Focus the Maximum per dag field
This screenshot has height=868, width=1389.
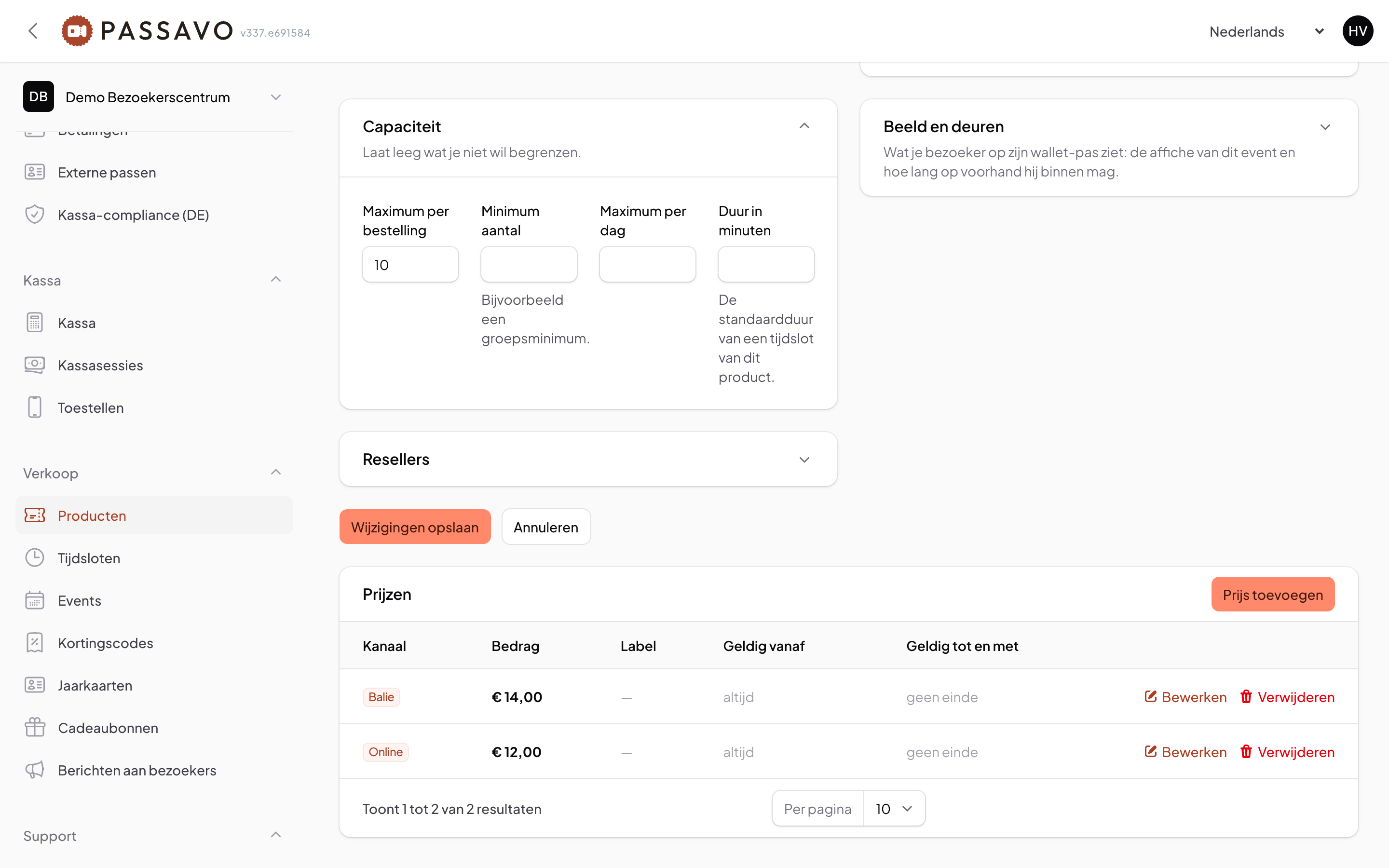[647, 264]
